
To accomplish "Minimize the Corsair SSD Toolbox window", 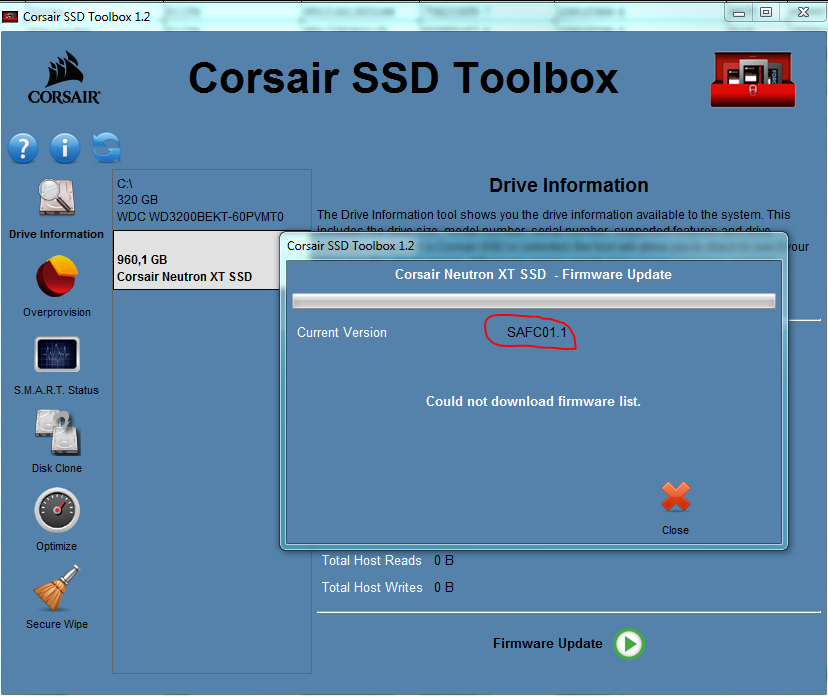I will coord(739,13).
